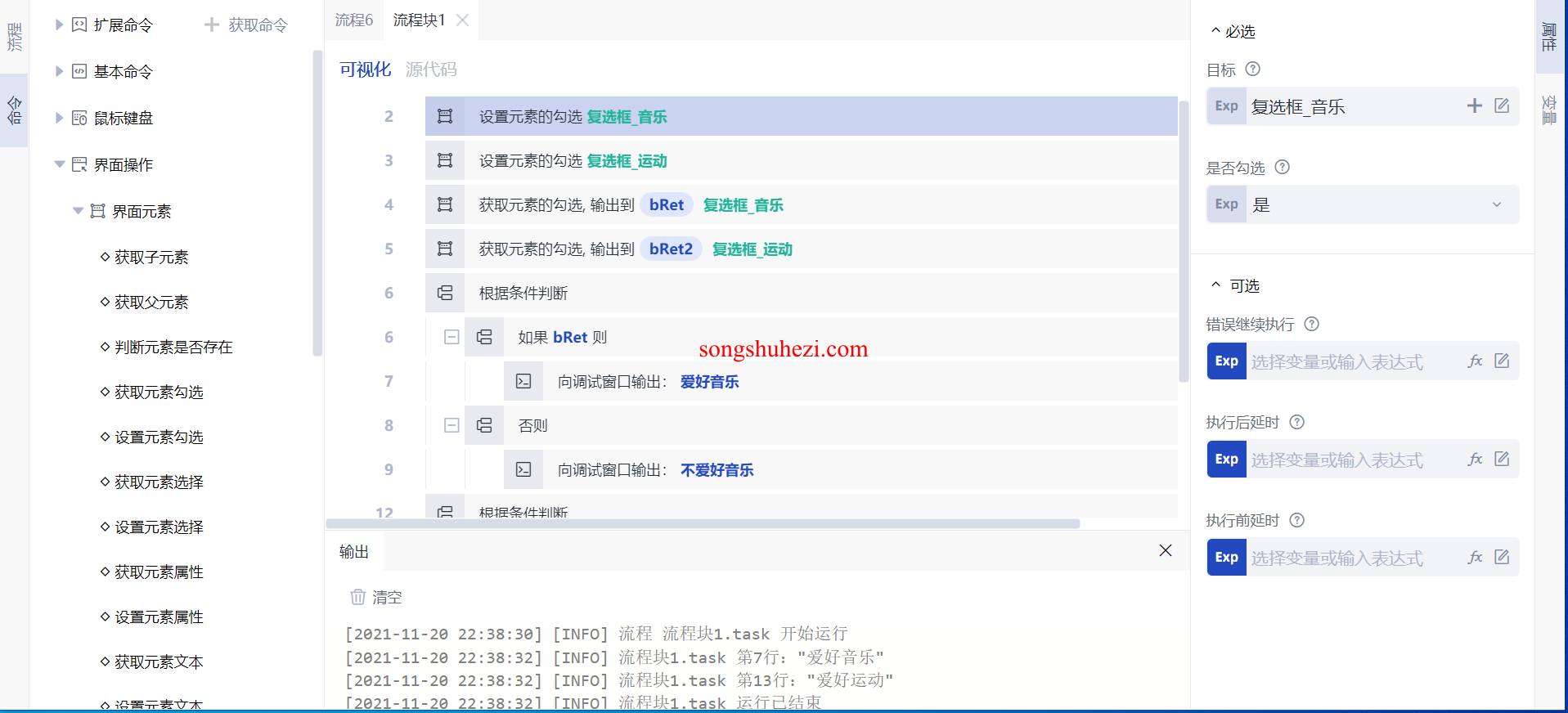The height and width of the screenshot is (713, 1568).
Task: Click help icon next to 执行后延时
Action: pos(1296,422)
